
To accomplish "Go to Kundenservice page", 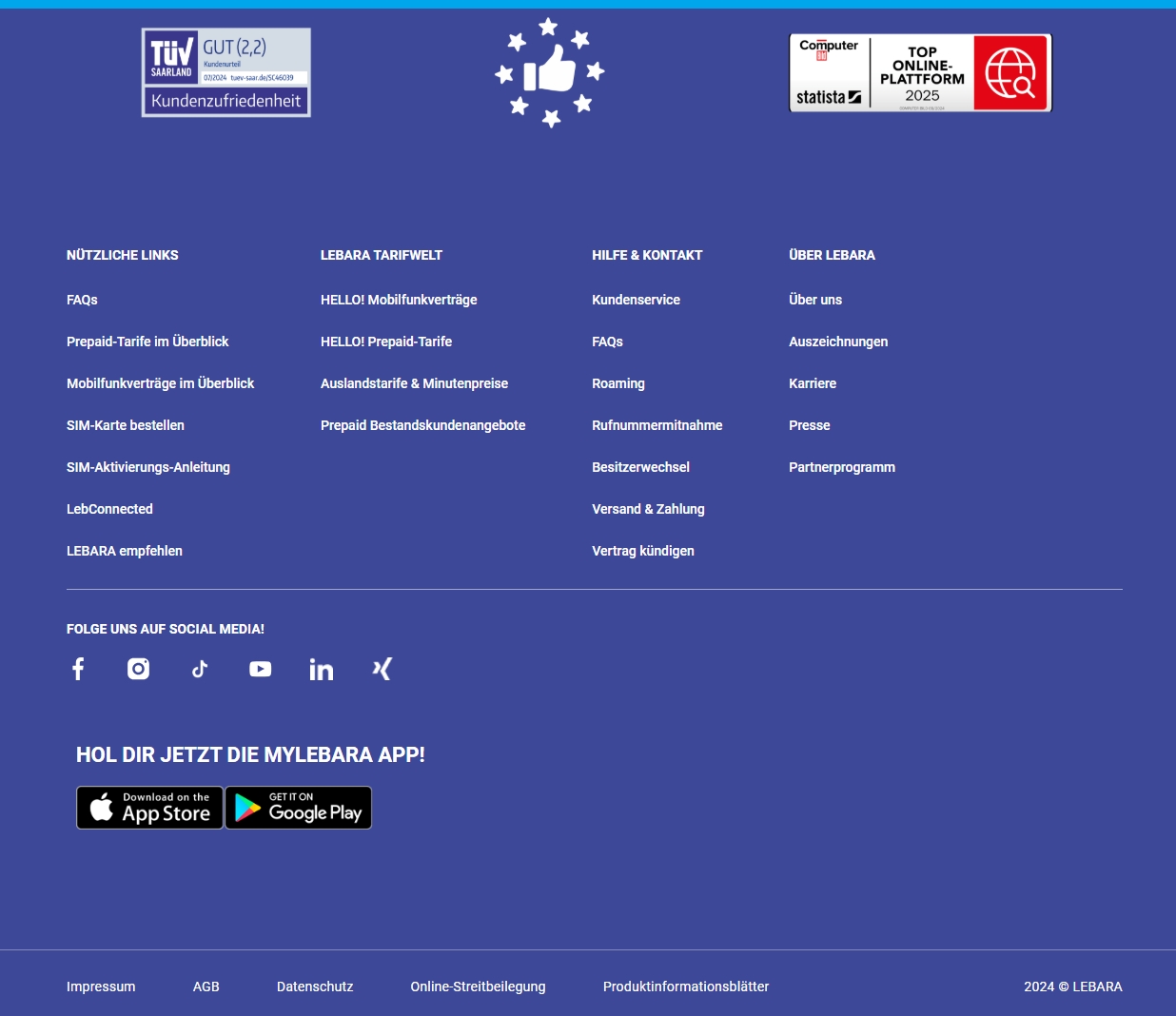I will (636, 300).
